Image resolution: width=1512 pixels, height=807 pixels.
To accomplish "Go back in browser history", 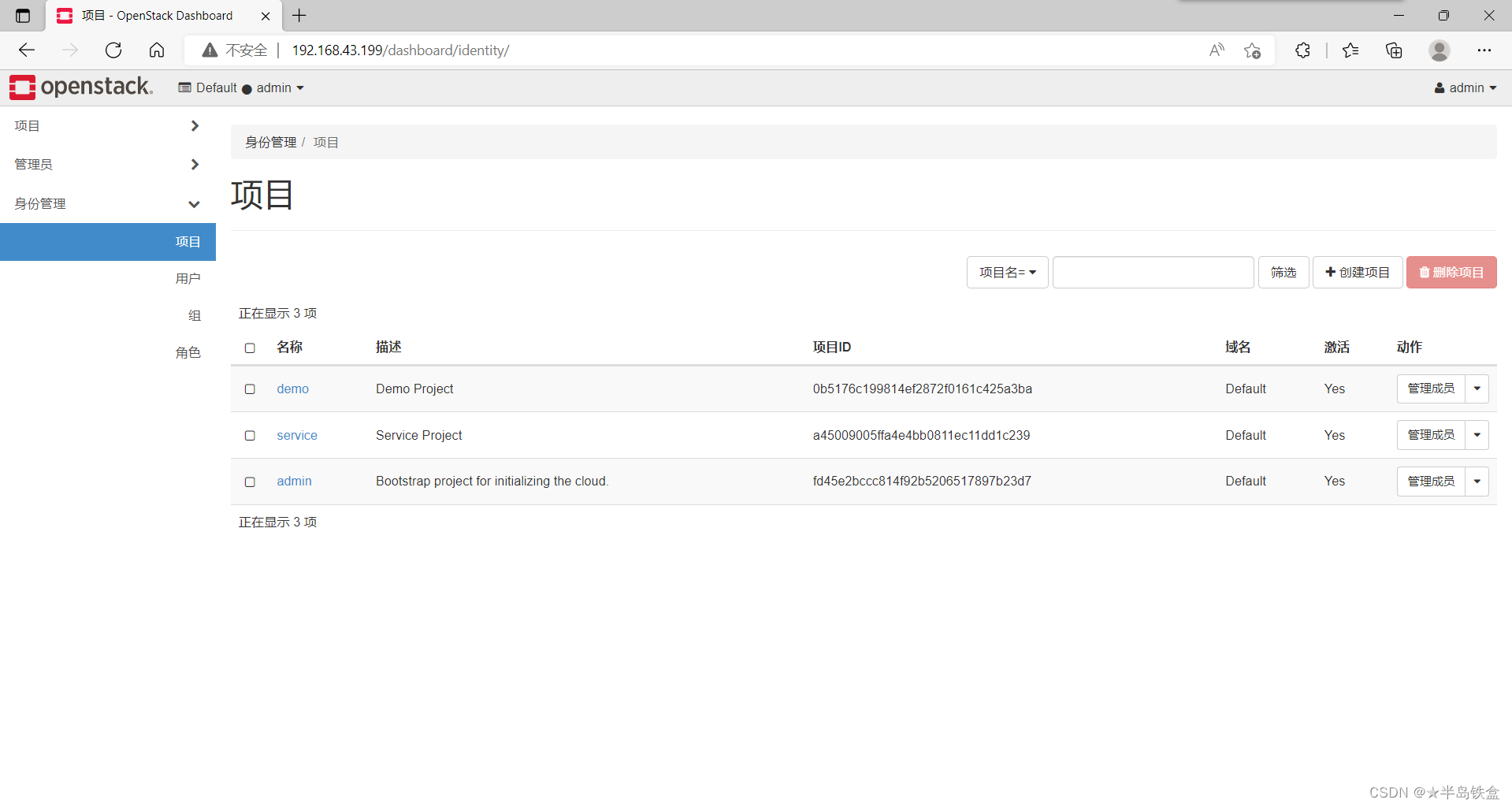I will point(27,50).
